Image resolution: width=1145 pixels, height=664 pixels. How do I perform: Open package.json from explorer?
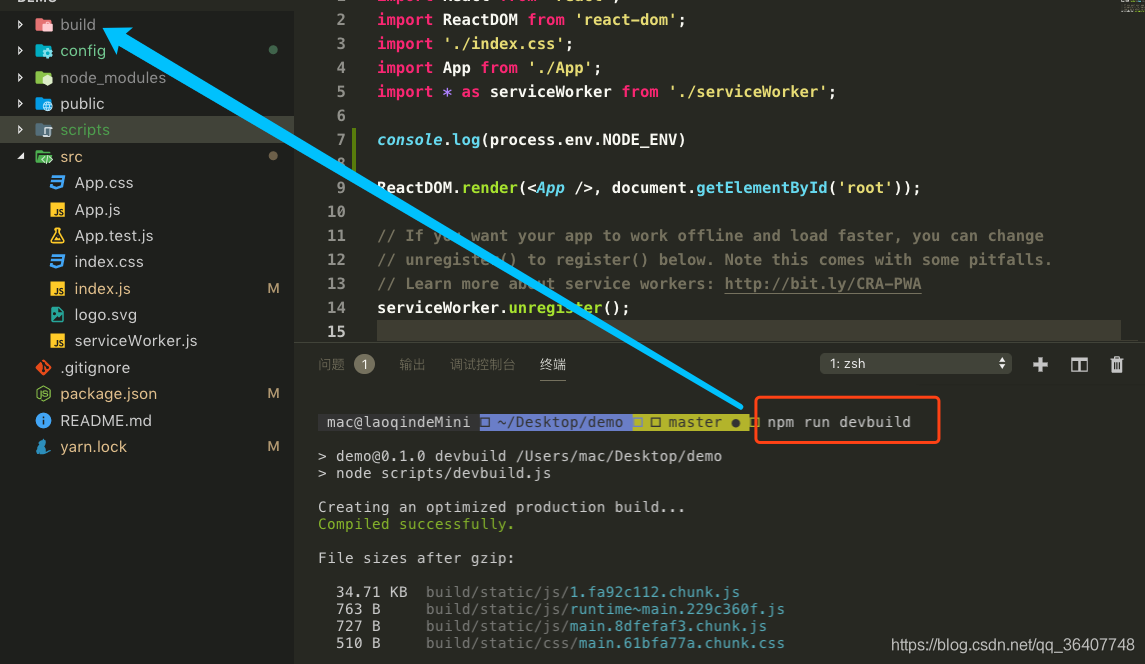[108, 394]
